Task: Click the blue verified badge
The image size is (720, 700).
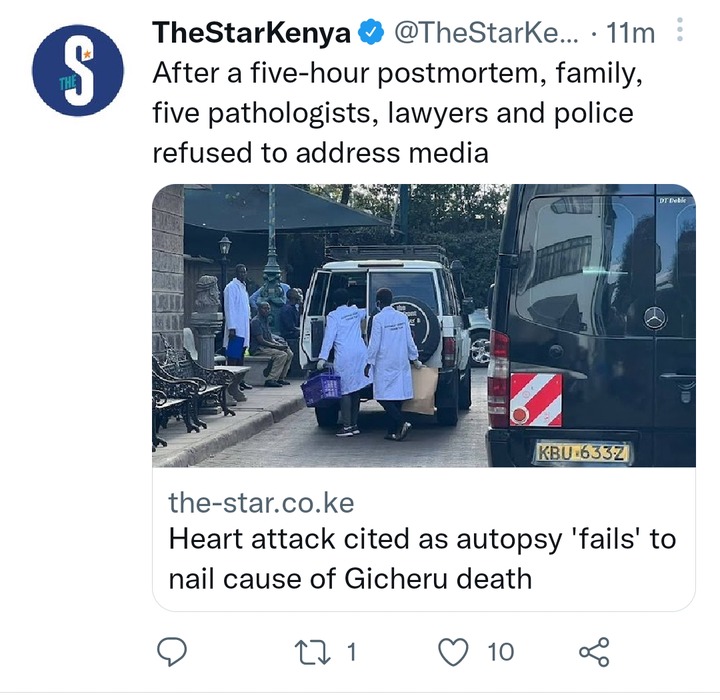Action: (x=371, y=33)
